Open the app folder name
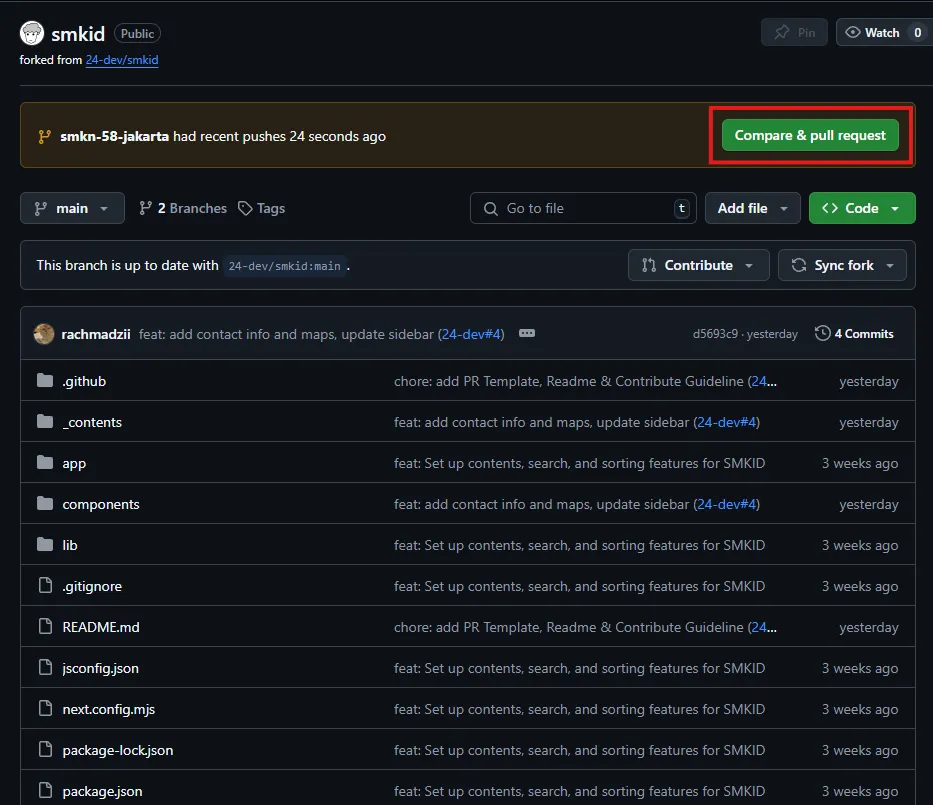This screenshot has height=805, width=933. click(74, 463)
